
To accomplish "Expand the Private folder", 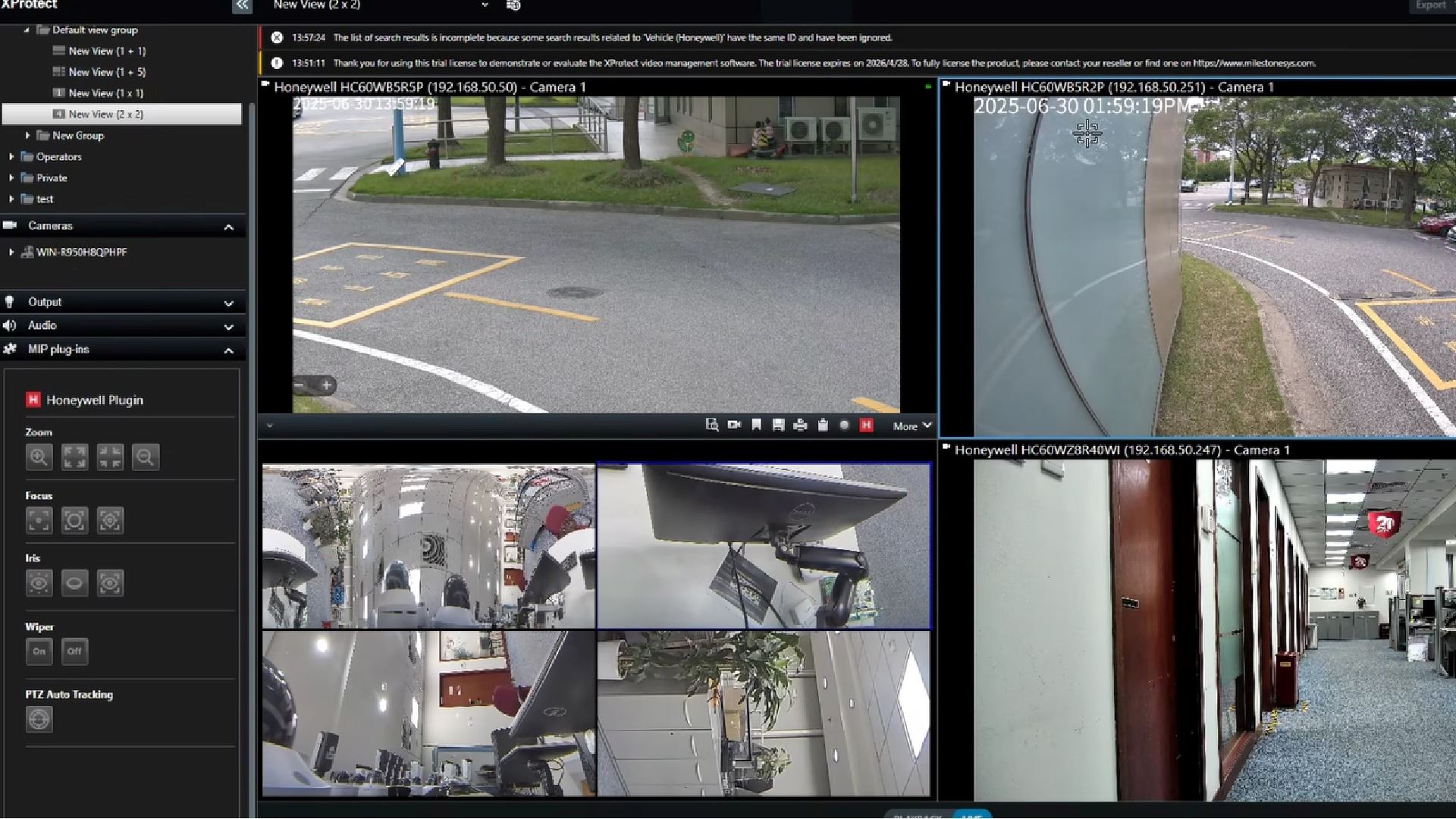I will click(x=11, y=178).
